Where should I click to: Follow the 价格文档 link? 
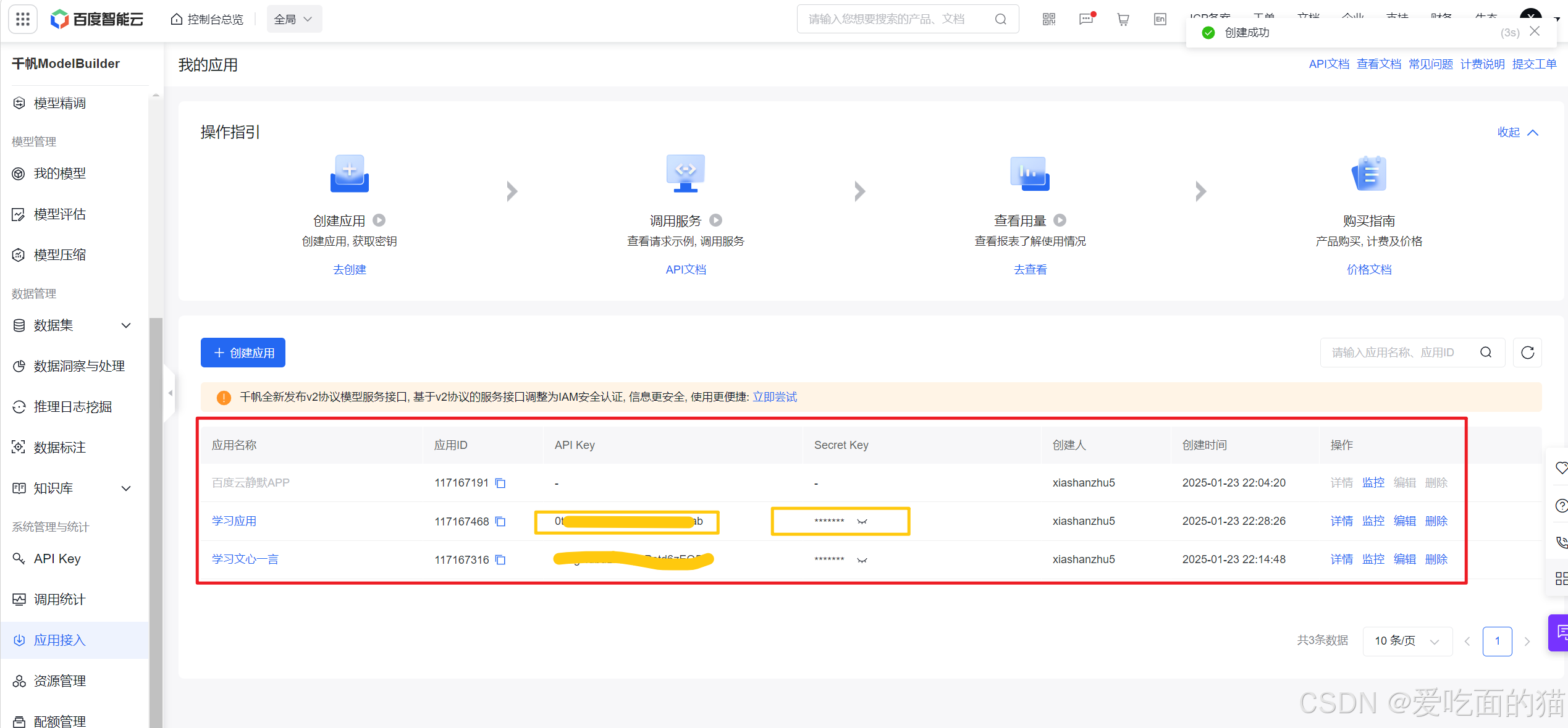(1369, 270)
